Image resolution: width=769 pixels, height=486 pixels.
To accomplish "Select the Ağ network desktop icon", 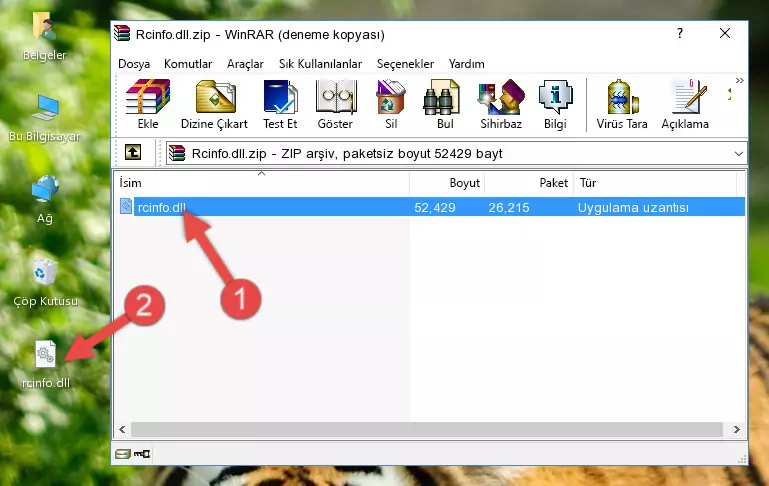I will click(x=45, y=200).
